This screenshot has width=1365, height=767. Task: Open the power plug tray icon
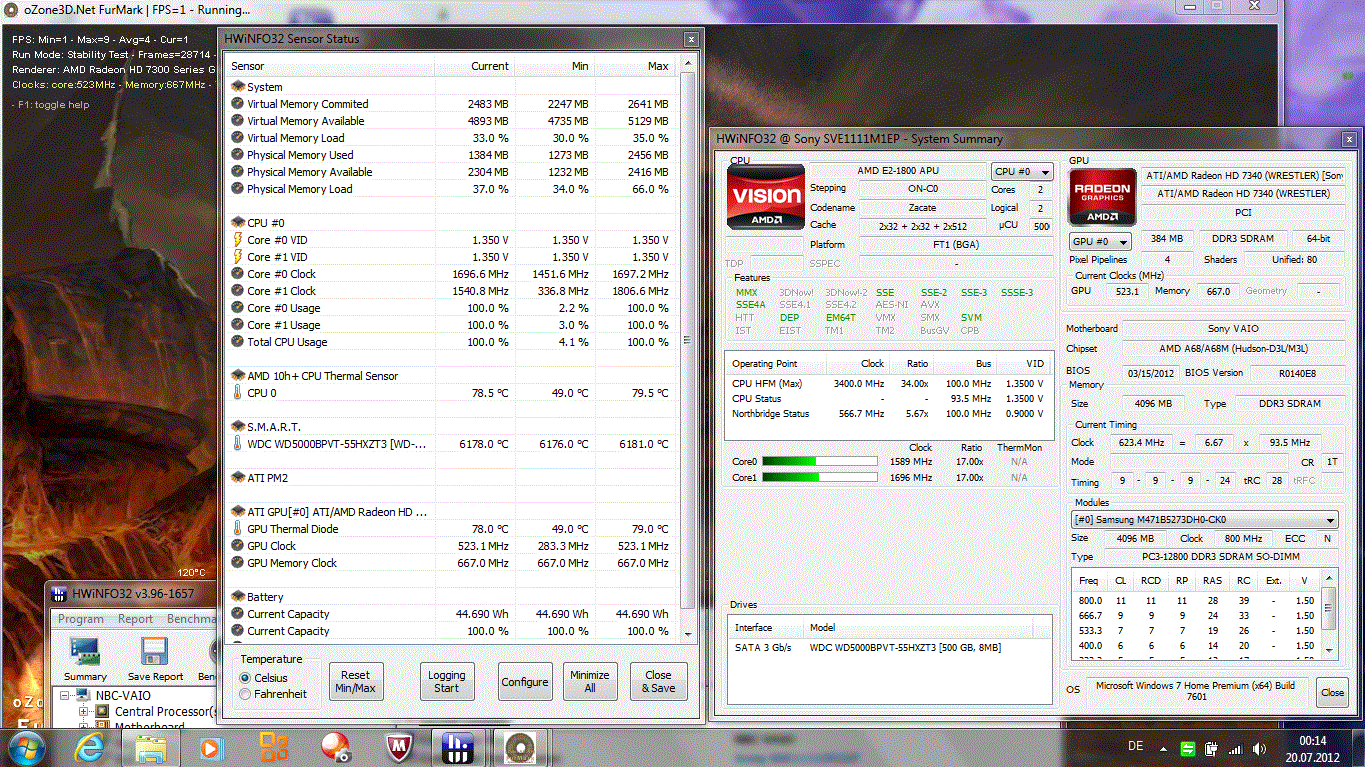[1212, 749]
